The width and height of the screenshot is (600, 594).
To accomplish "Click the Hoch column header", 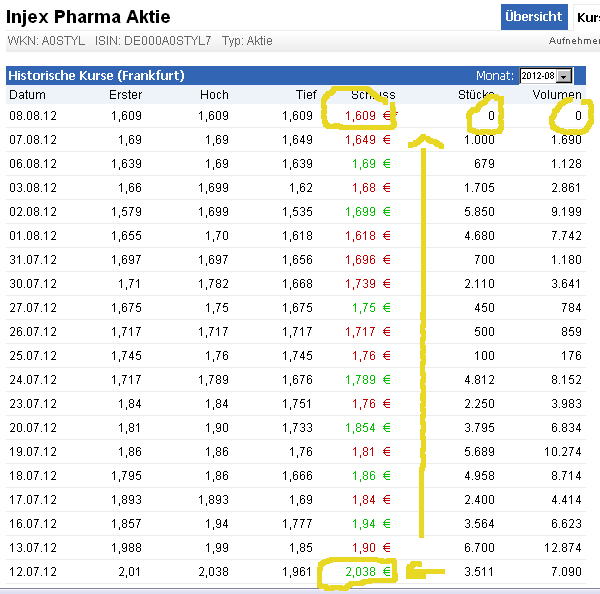I will tap(214, 95).
